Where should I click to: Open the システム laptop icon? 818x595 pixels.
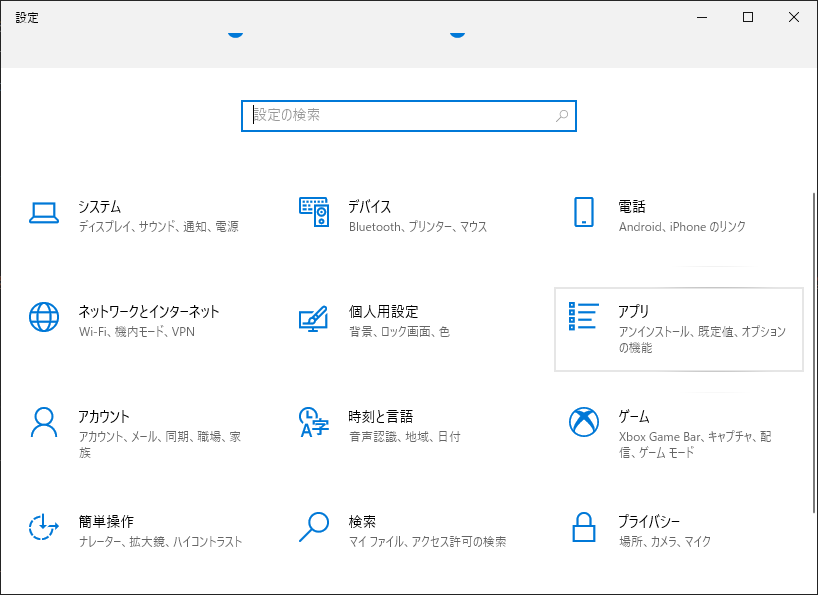click(44, 213)
